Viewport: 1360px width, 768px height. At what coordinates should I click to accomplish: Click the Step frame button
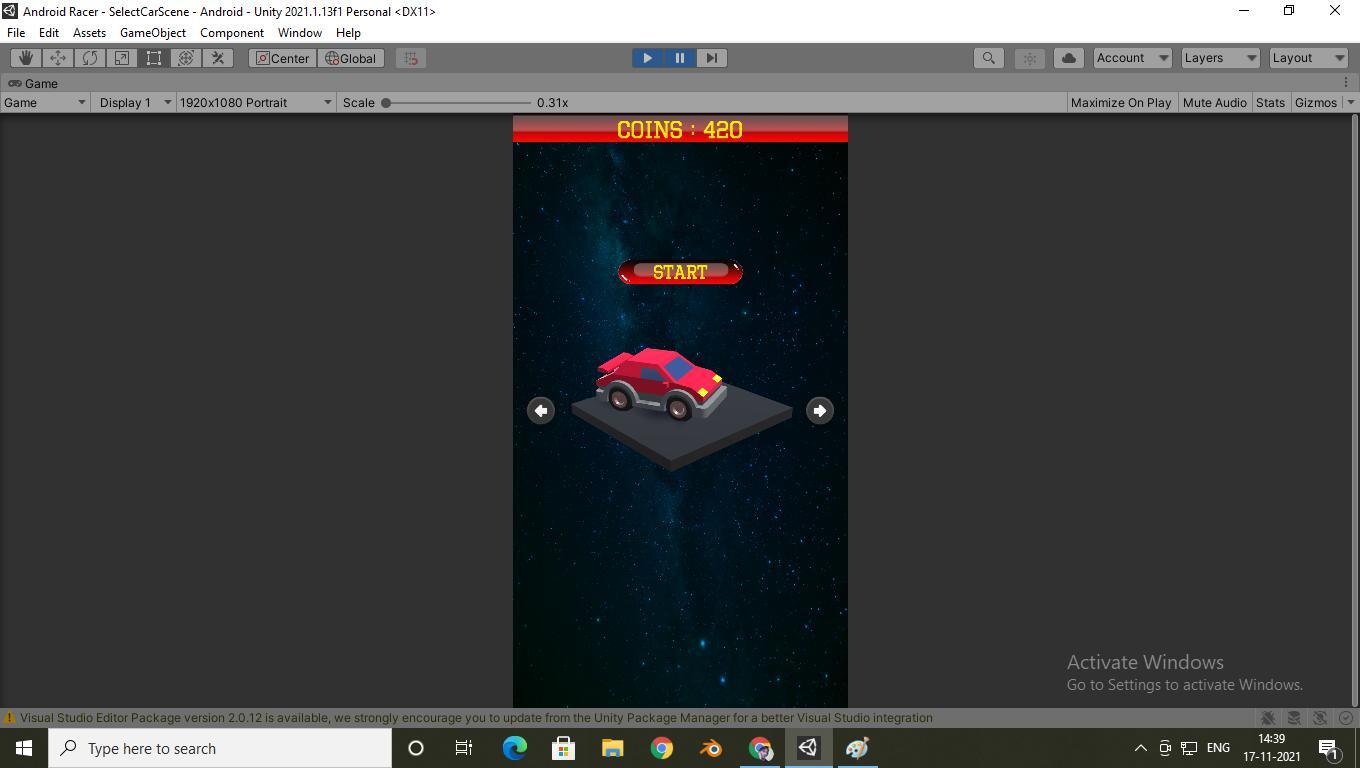pyautogui.click(x=711, y=58)
